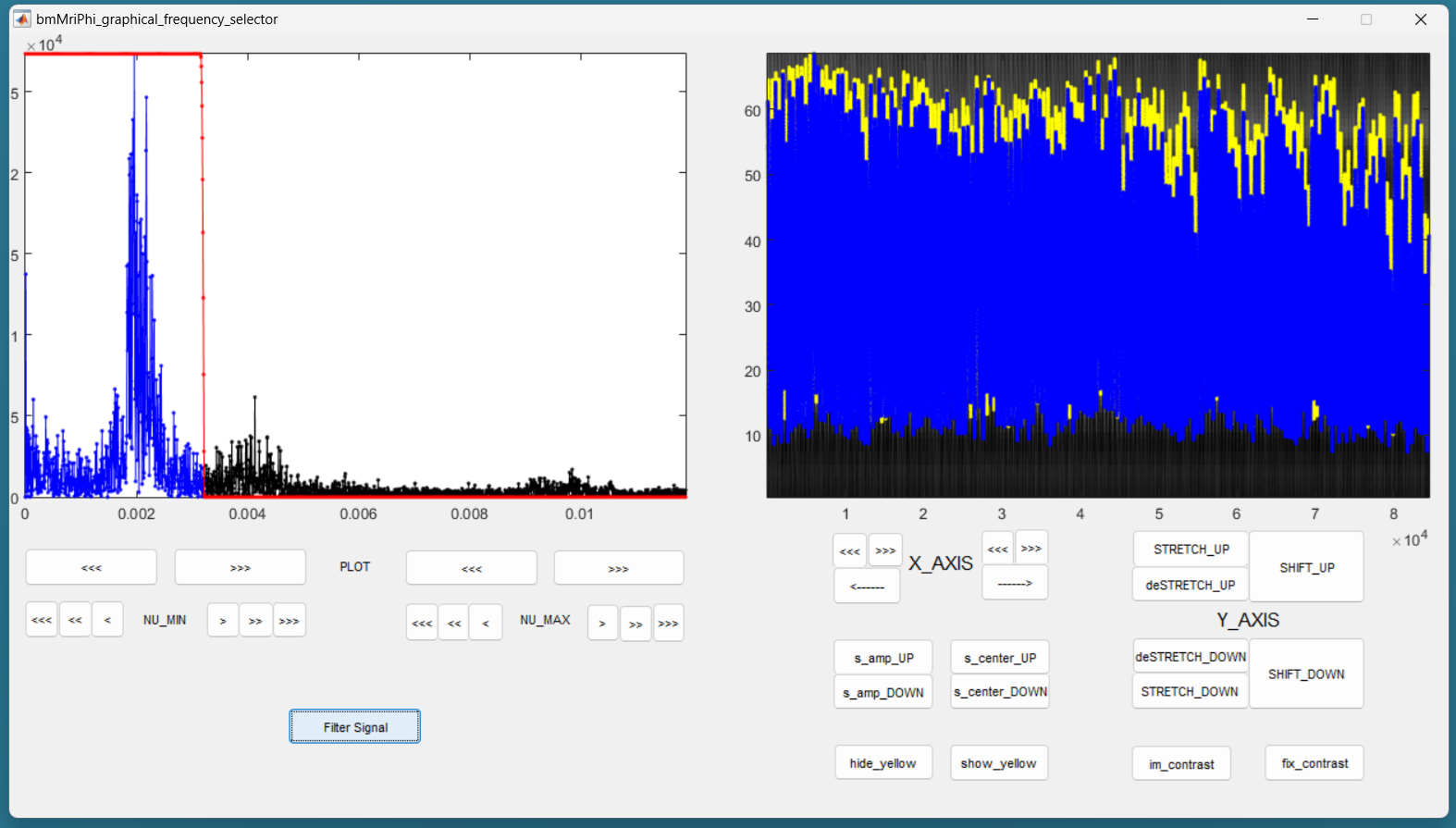1456x828 pixels.
Task: Click NU_MAX double-right >> button
Action: coord(635,624)
